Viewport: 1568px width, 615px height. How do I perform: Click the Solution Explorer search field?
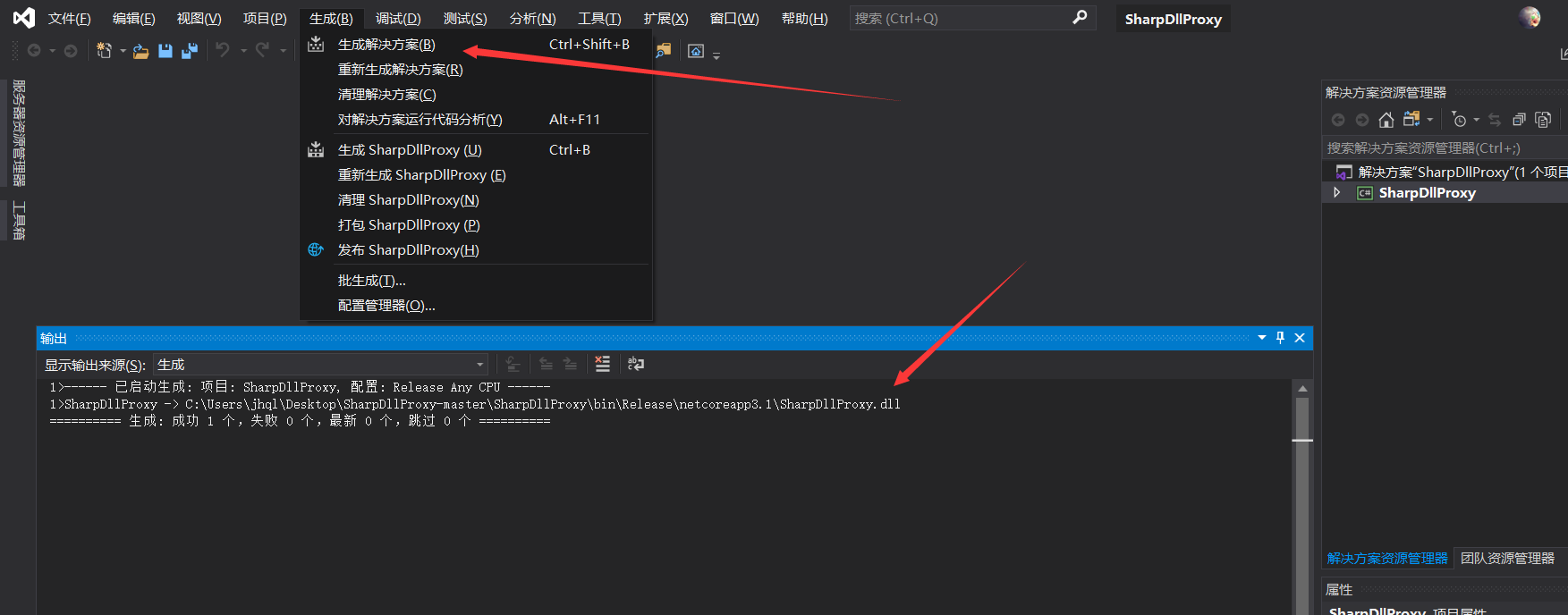coord(1445,148)
